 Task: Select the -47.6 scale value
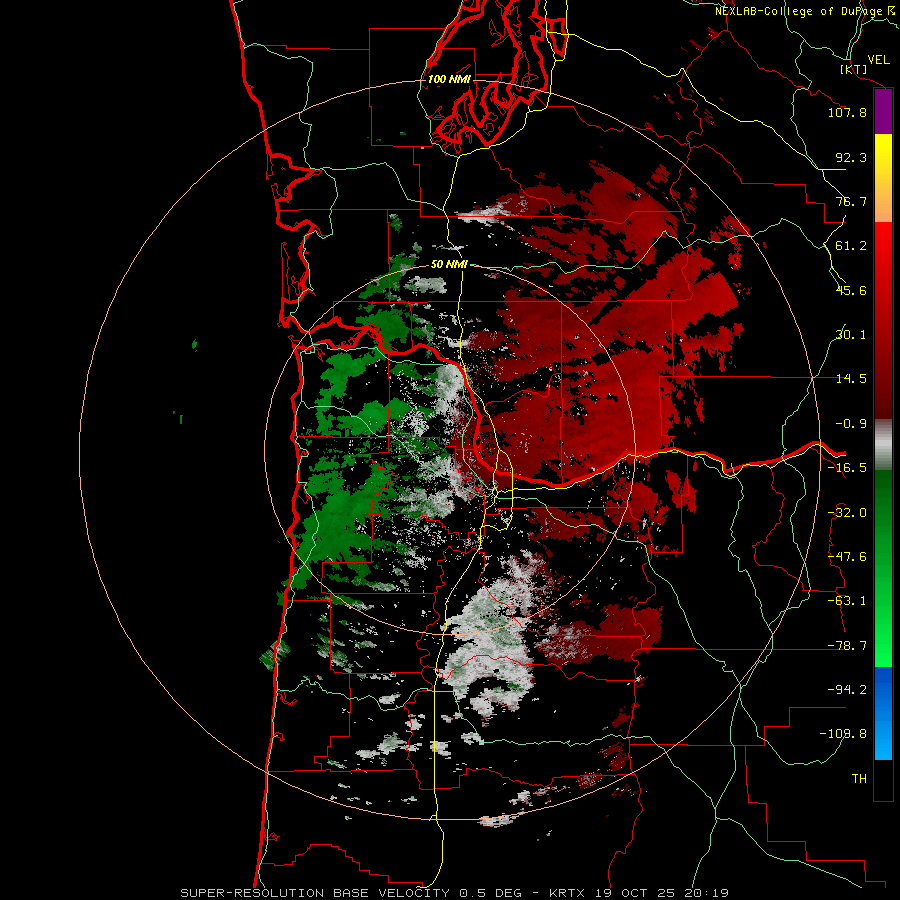point(847,557)
